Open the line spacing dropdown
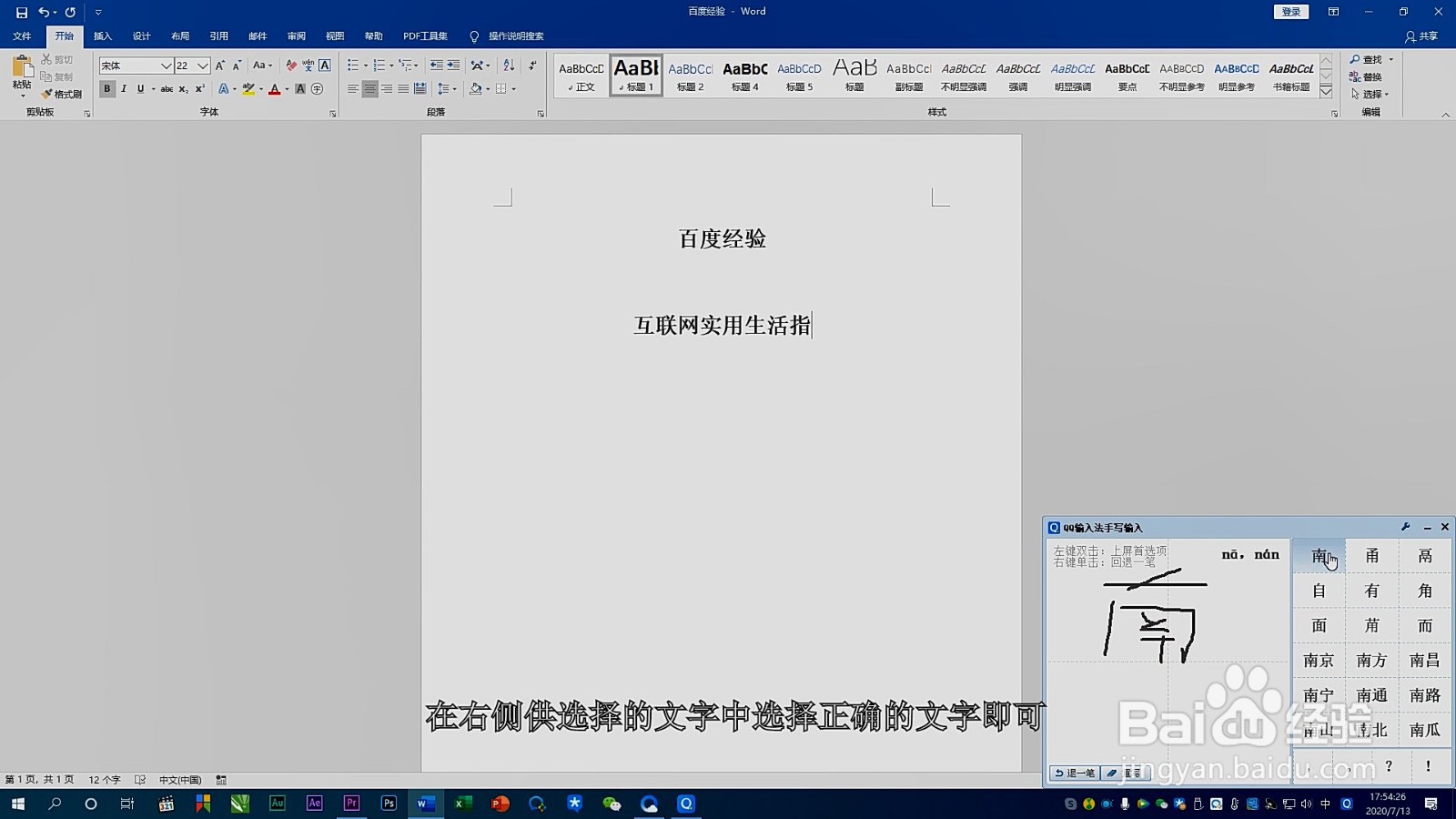Viewport: 1456px width, 819px height. click(446, 89)
